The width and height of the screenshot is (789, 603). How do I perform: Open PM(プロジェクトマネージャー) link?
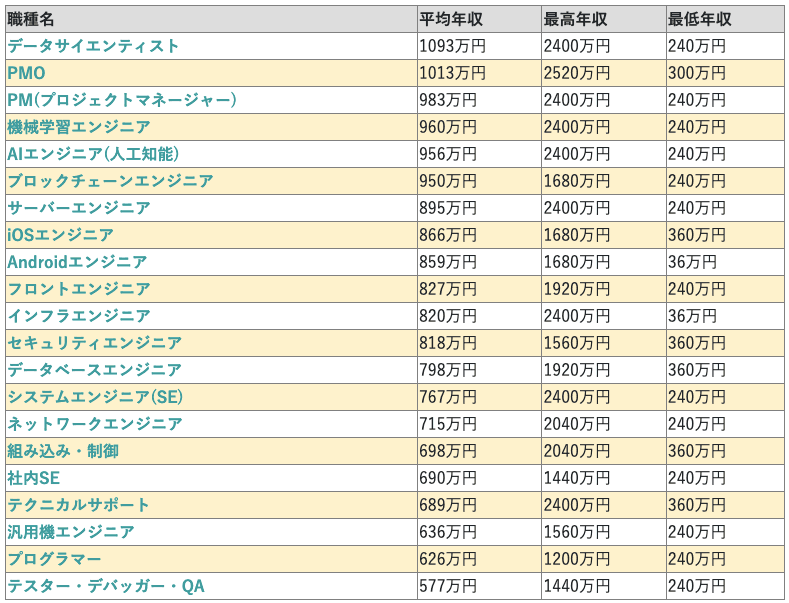[x=122, y=100]
